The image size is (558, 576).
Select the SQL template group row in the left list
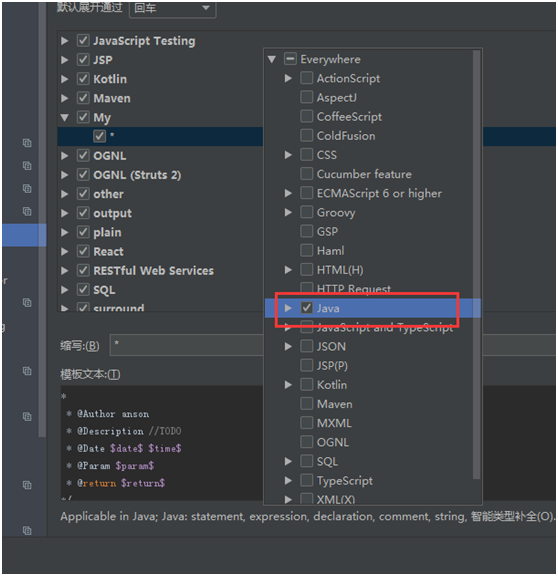[x=160, y=290]
